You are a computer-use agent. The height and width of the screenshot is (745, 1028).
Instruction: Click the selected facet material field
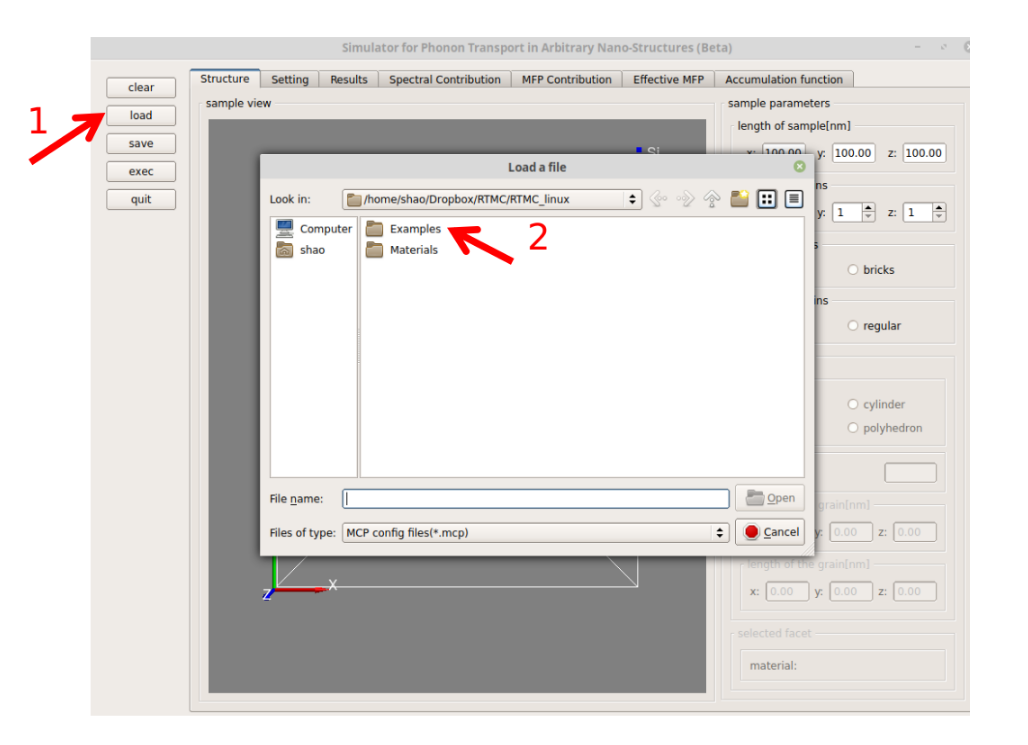tap(842, 666)
